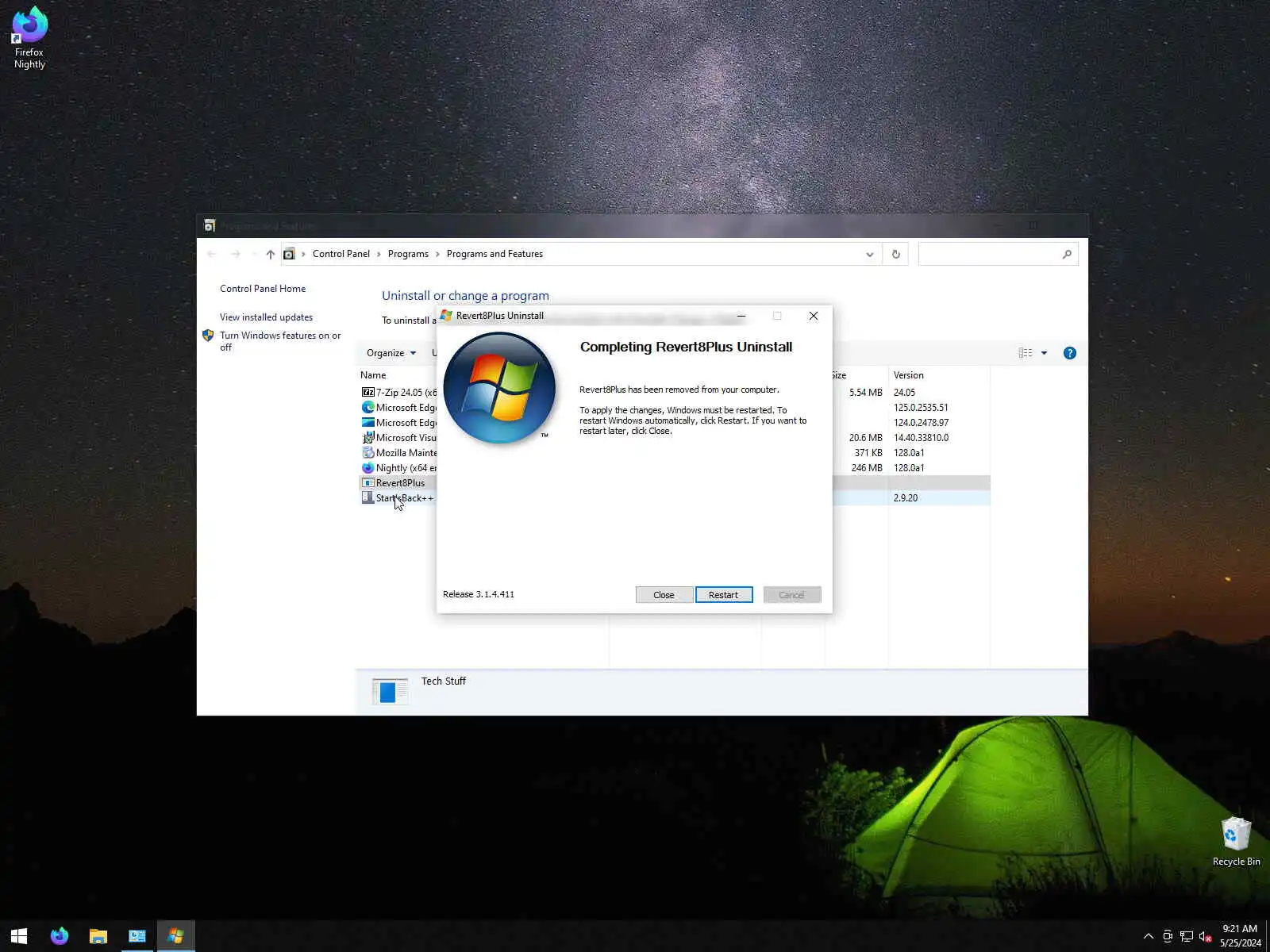Click Edge WebView icon in version 124 row
The height and width of the screenshot is (952, 1270).
click(x=368, y=422)
